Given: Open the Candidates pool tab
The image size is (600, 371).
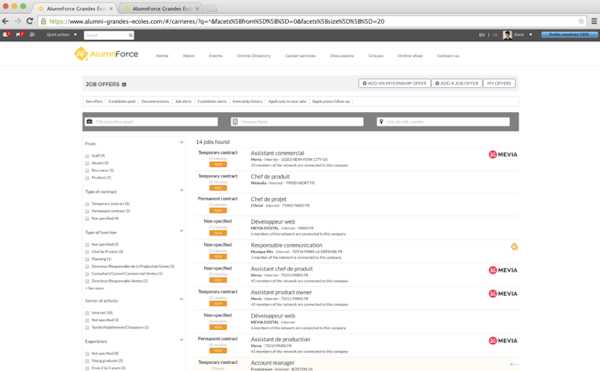Looking at the screenshot, I should coord(122,102).
